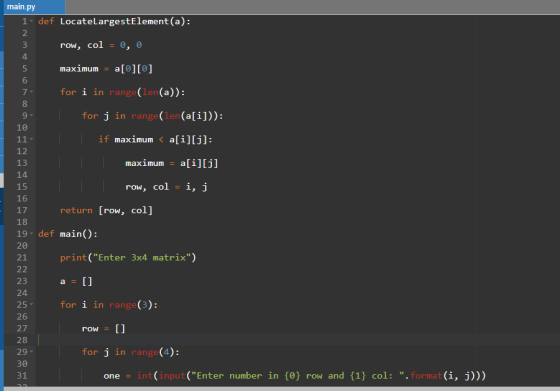Click 'row, col = i, j' on line 15
This screenshot has height=391, width=560.
(166, 187)
